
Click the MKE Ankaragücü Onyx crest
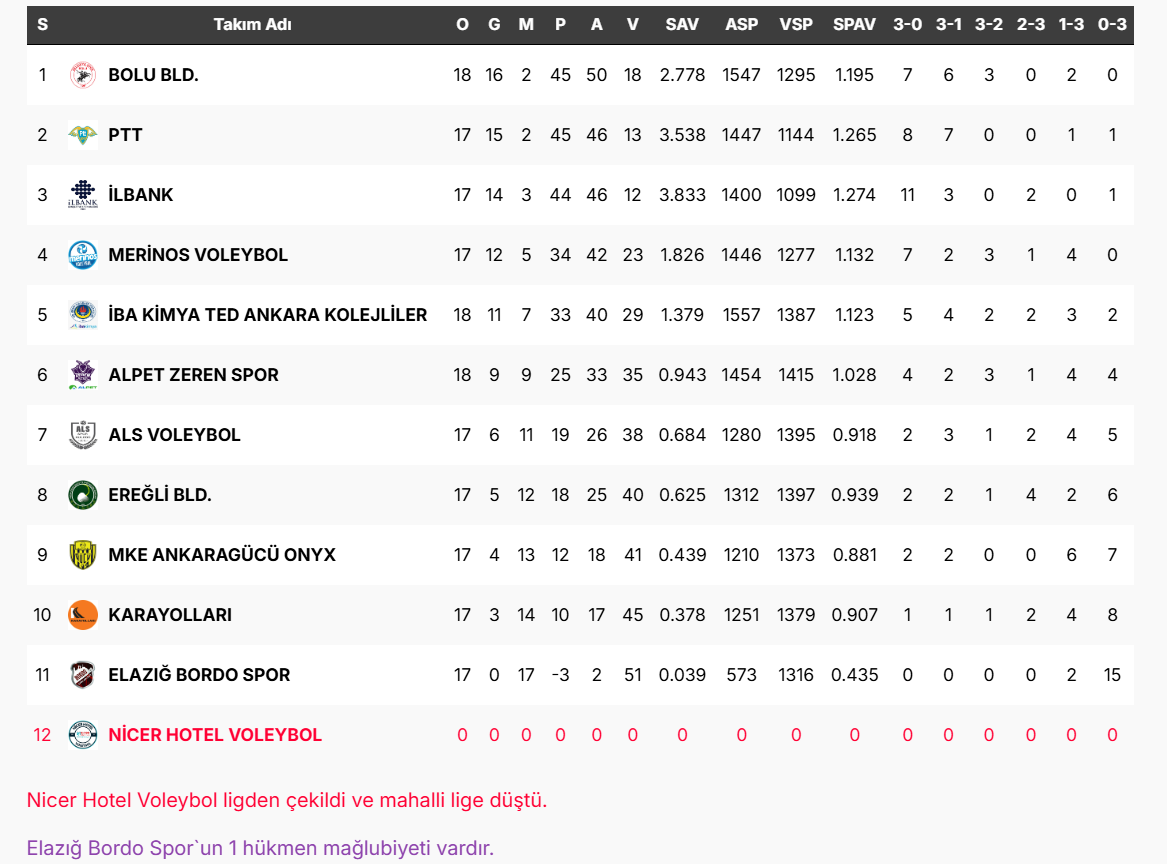coord(83,555)
